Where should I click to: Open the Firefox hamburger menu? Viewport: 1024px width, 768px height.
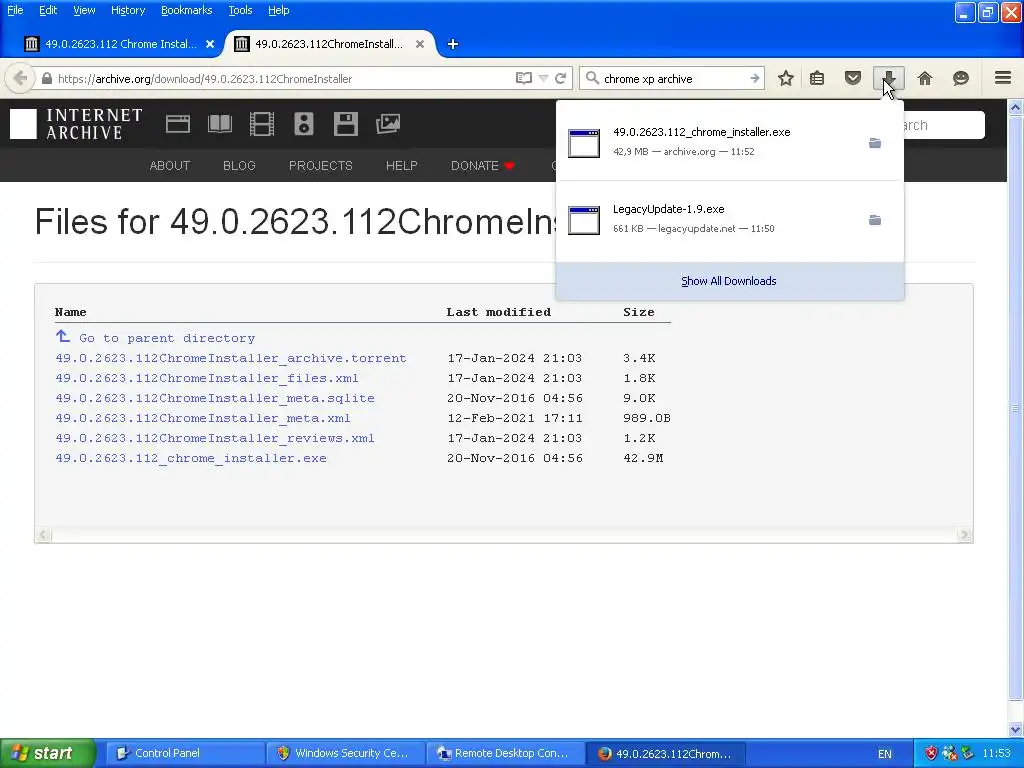(1003, 78)
